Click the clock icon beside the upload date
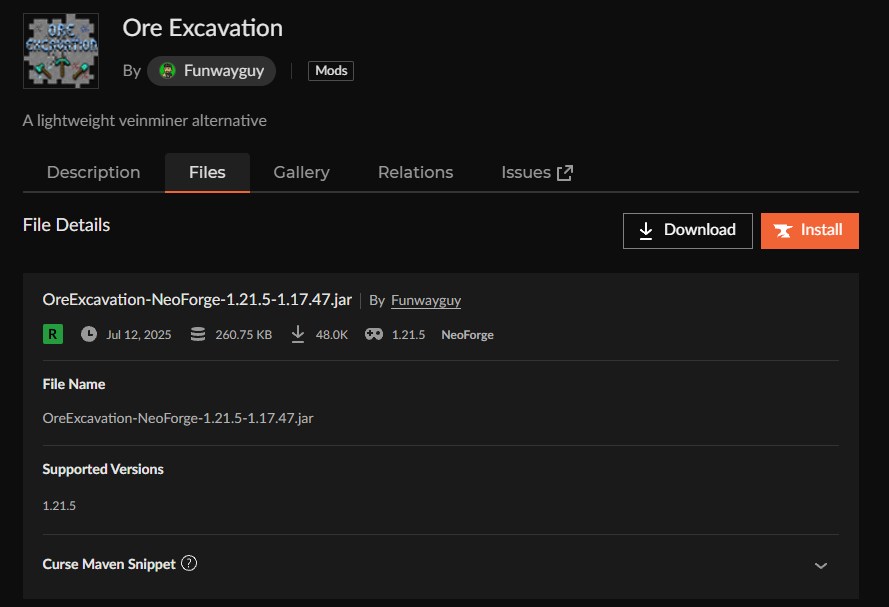This screenshot has height=607, width=889. pyautogui.click(x=89, y=334)
